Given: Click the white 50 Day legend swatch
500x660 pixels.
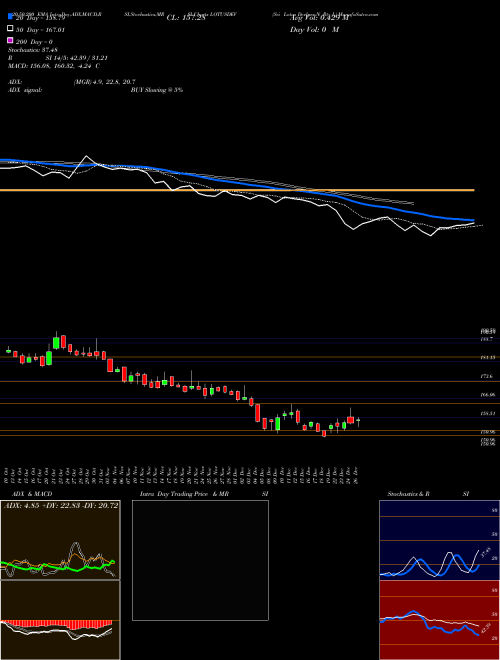Looking at the screenshot, I should [10, 29].
